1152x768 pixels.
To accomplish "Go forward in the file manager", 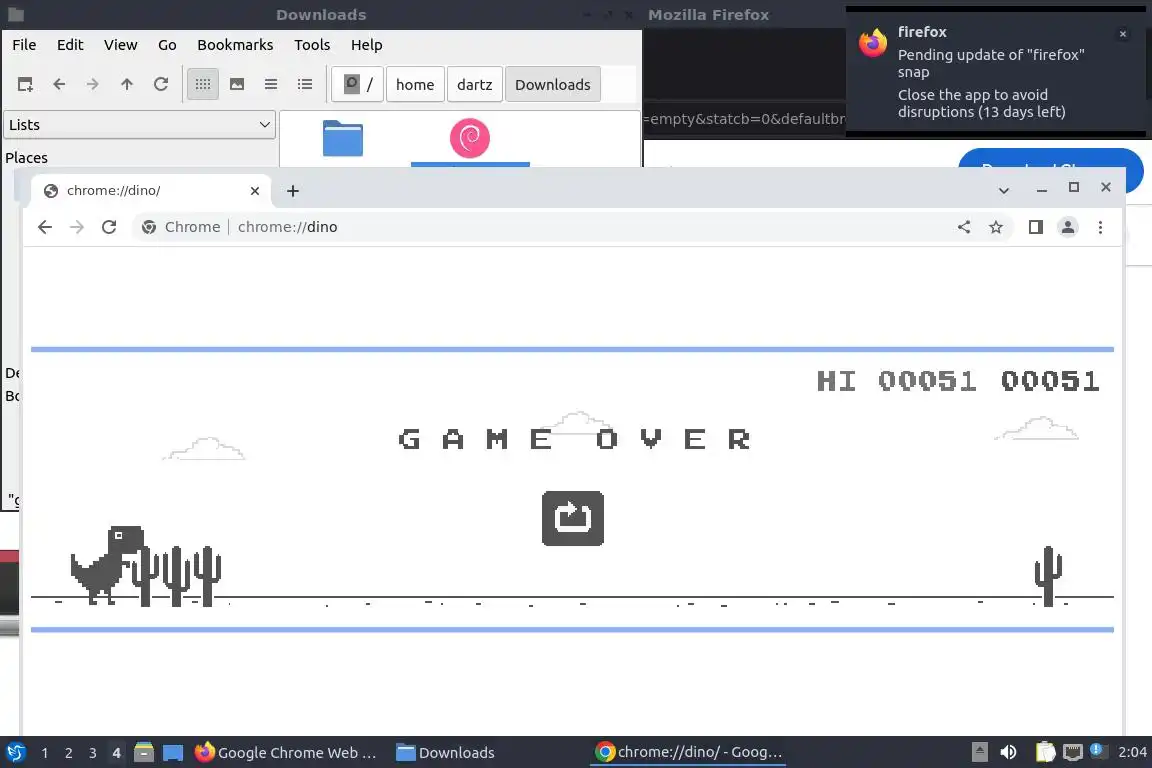I will [x=93, y=85].
